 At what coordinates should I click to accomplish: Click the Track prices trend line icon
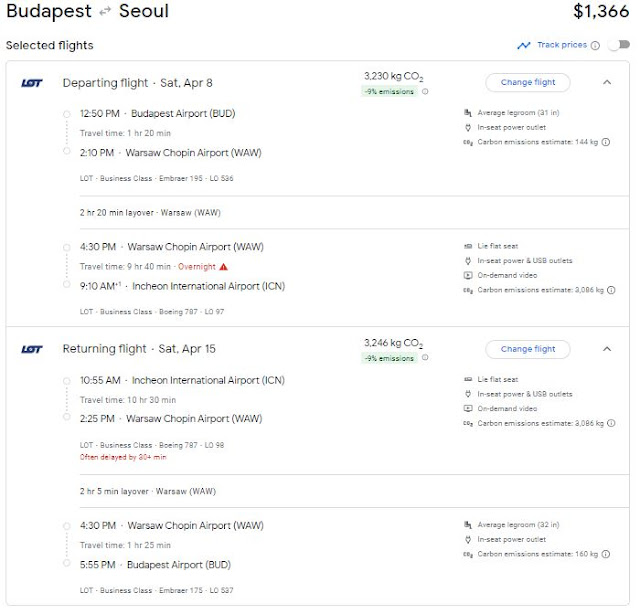point(524,45)
